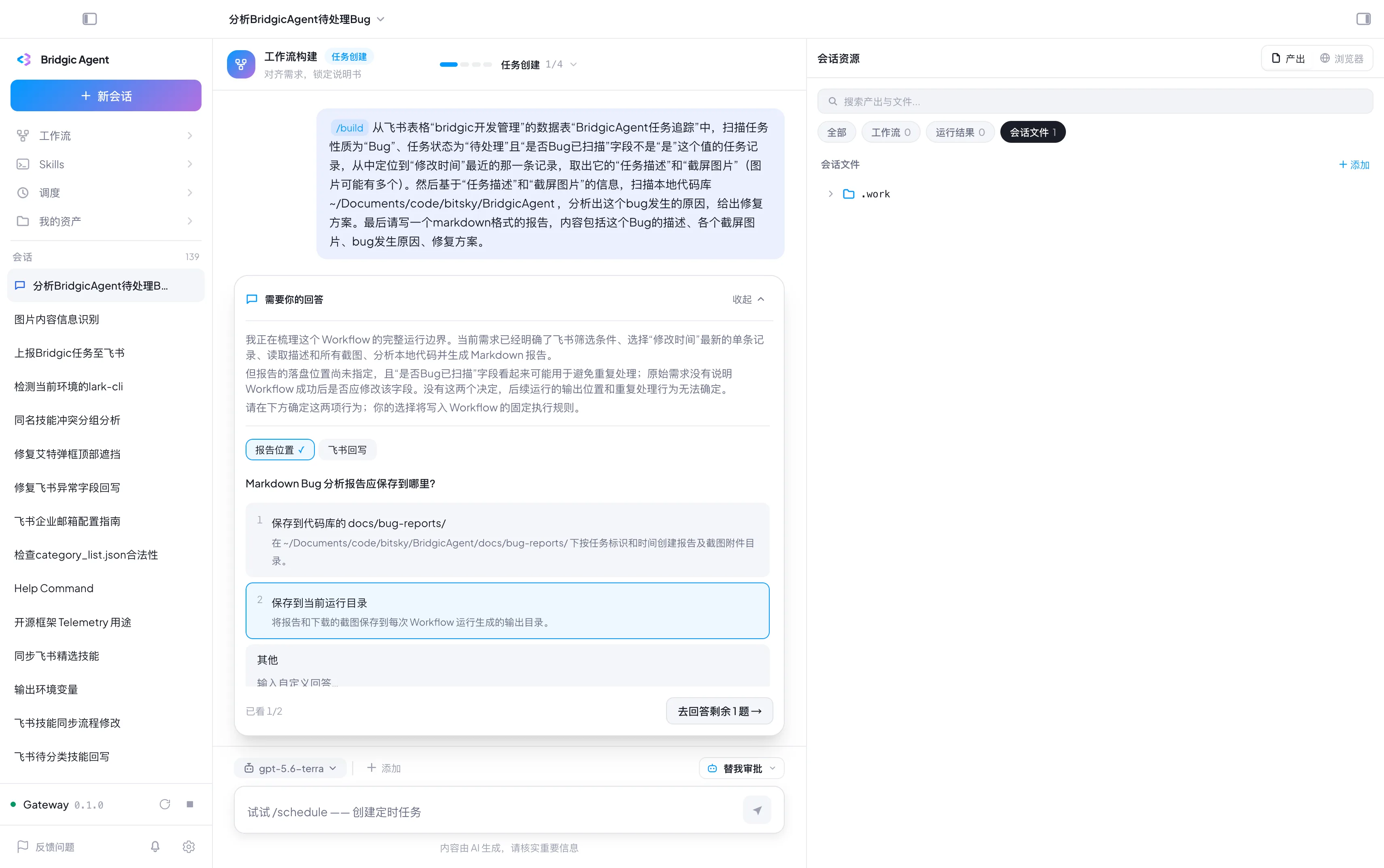The width and height of the screenshot is (1384, 868).
Task: Expand the 我的资产 sidebar chevron
Action: [x=190, y=221]
